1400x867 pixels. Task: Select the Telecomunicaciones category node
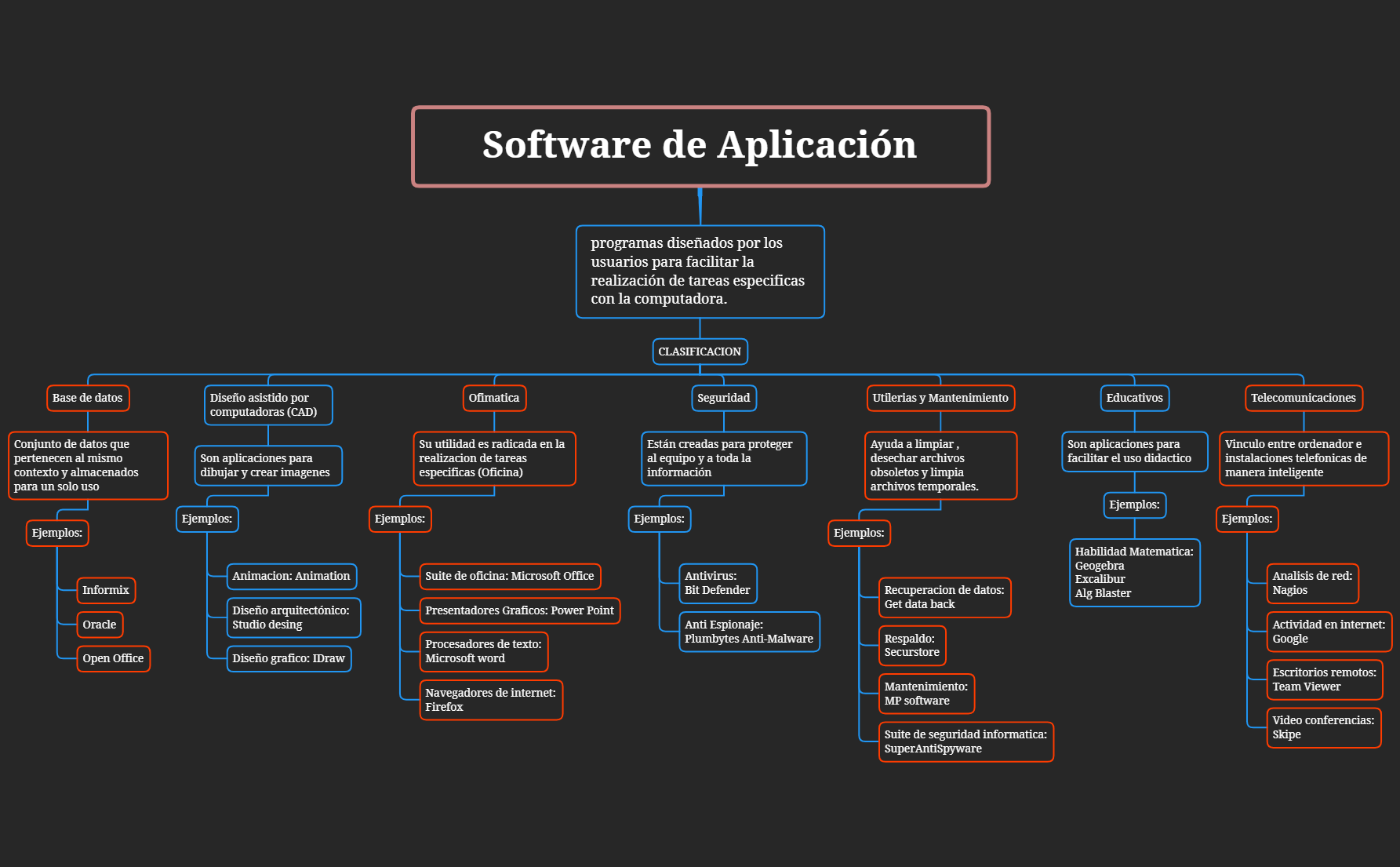(1303, 398)
